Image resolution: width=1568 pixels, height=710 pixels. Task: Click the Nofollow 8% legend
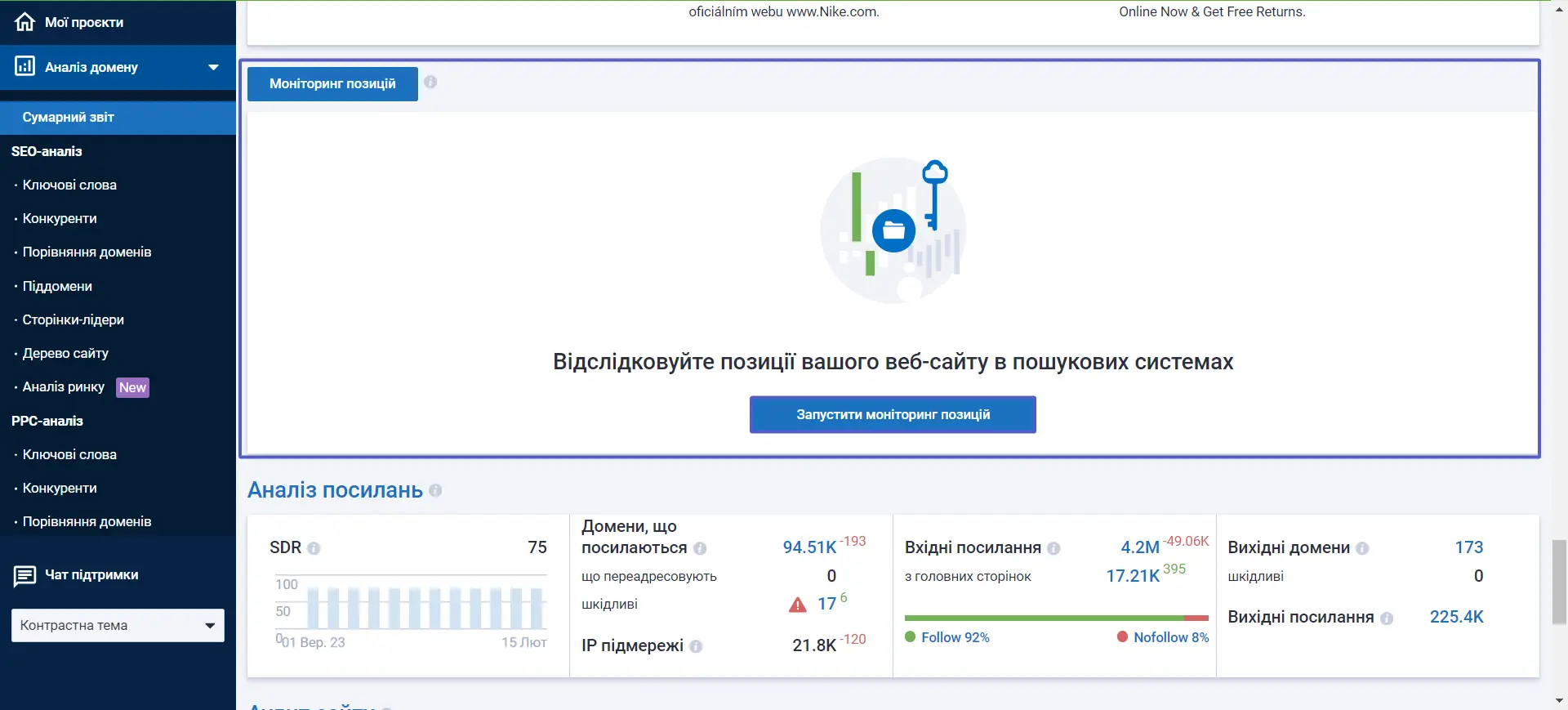(x=1163, y=637)
